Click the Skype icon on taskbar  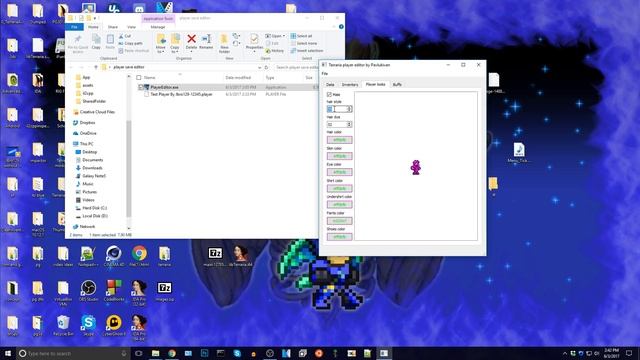point(237,353)
